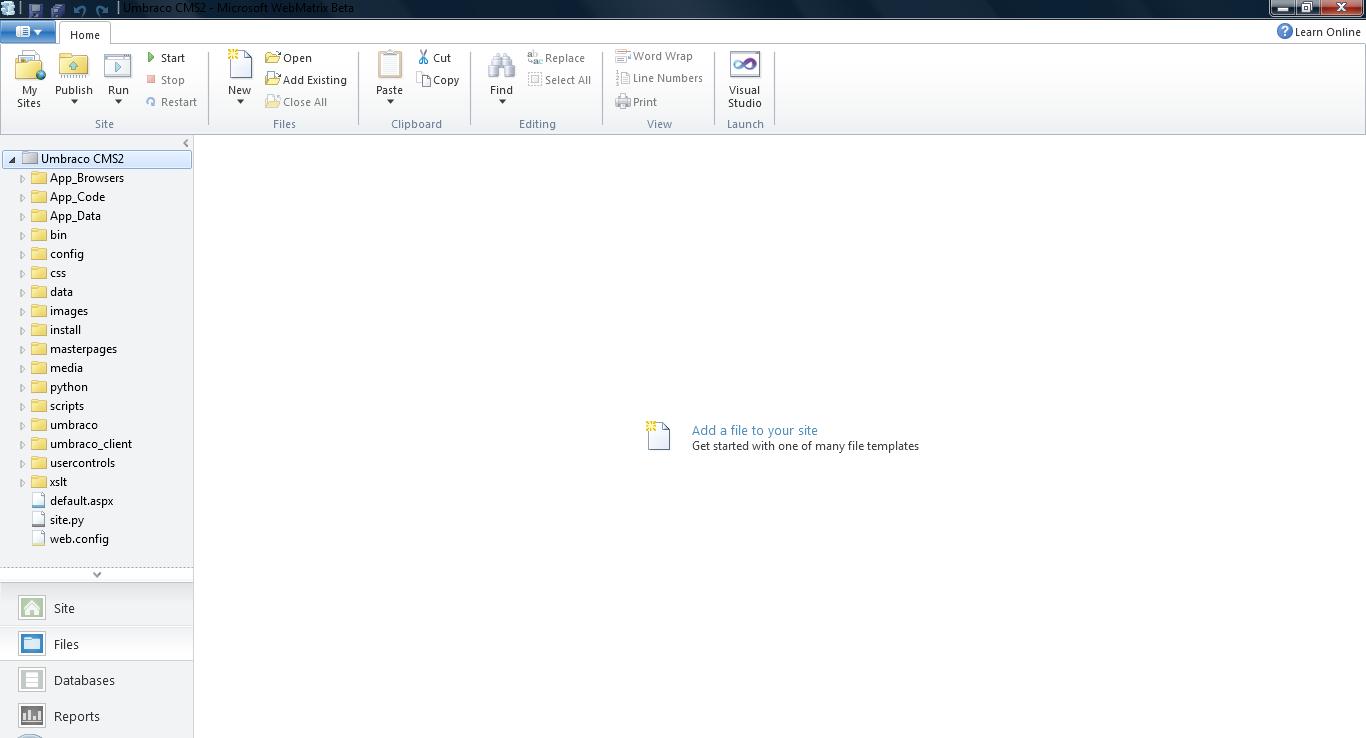Viewport: 1366px width, 738px height.
Task: Switch to the Reports workspace
Action: pyautogui.click(x=96, y=716)
